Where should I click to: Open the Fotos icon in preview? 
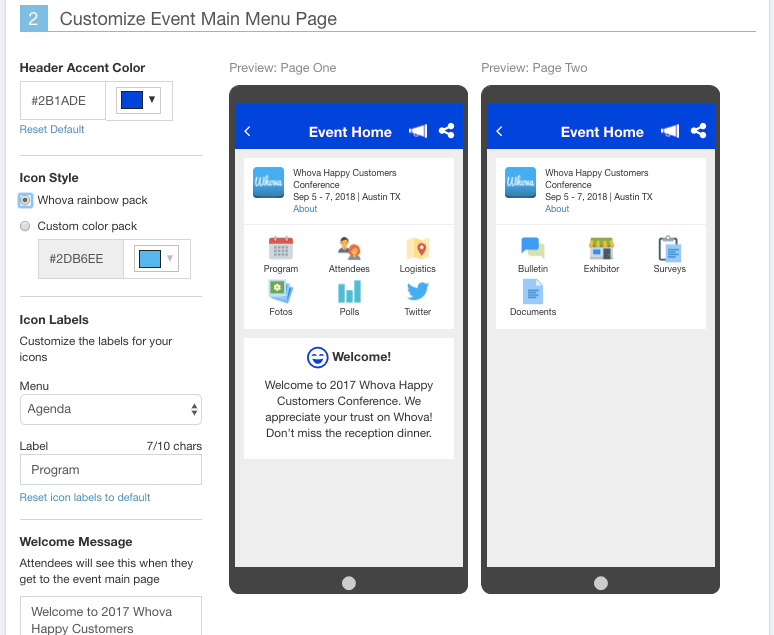pyautogui.click(x=281, y=292)
